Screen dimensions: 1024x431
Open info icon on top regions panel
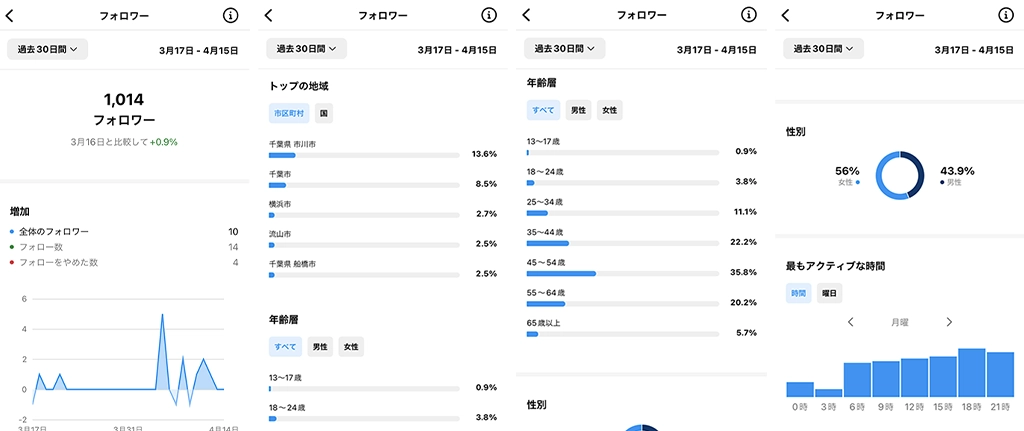click(489, 15)
